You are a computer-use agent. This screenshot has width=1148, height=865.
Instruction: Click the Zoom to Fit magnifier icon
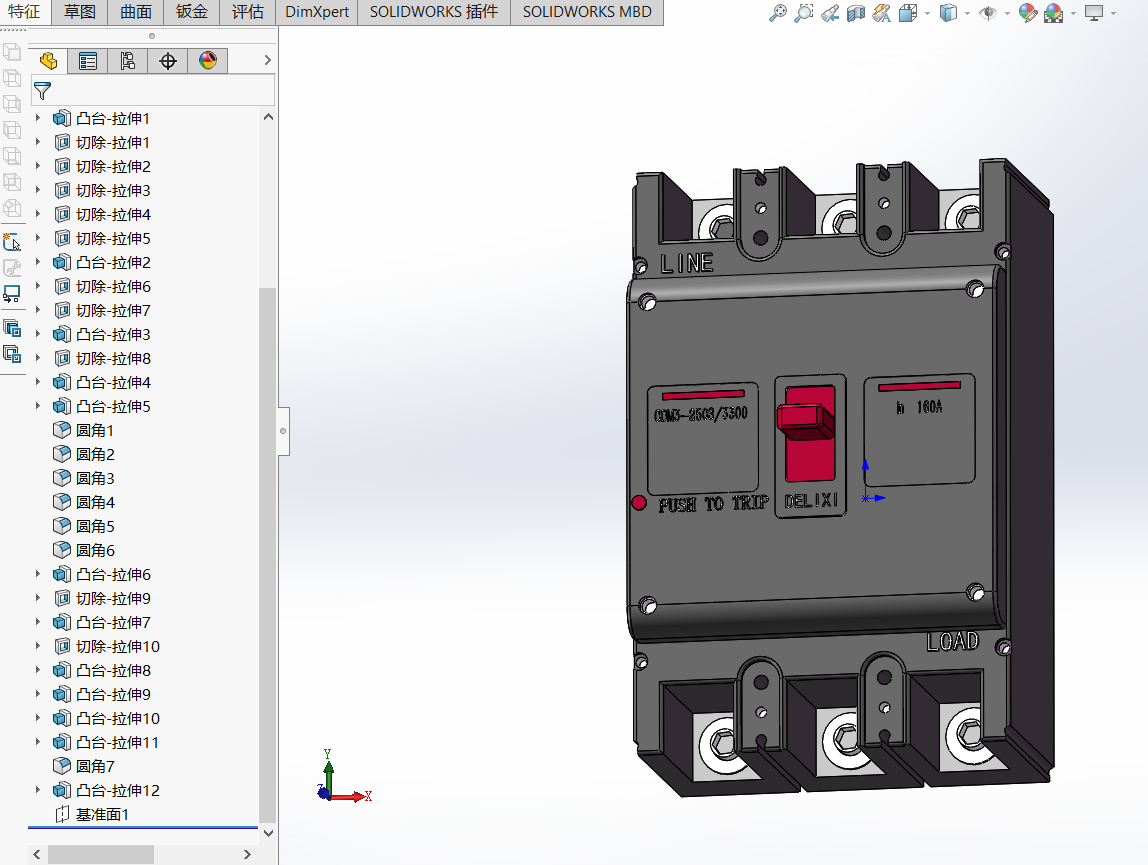(x=778, y=13)
